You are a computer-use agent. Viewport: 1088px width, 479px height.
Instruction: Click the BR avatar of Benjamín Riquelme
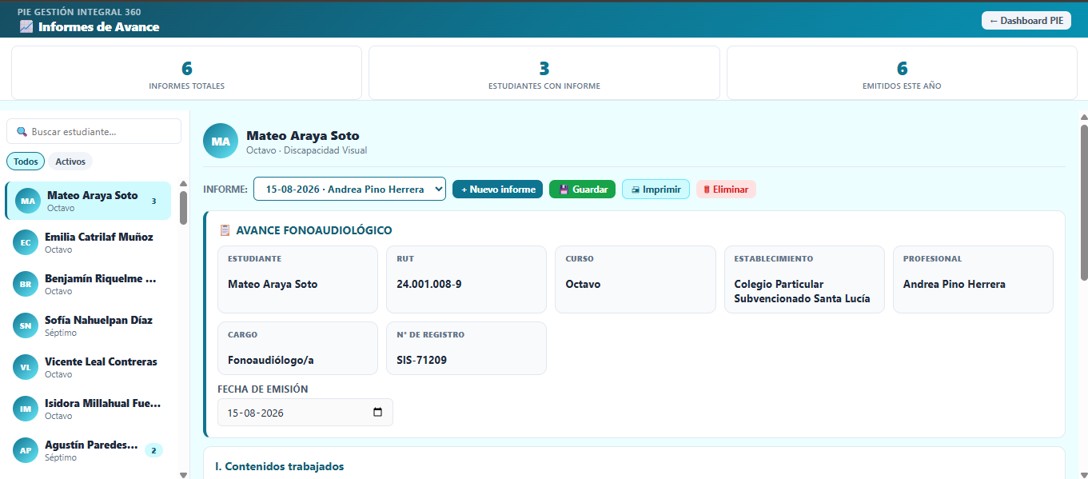[26, 284]
